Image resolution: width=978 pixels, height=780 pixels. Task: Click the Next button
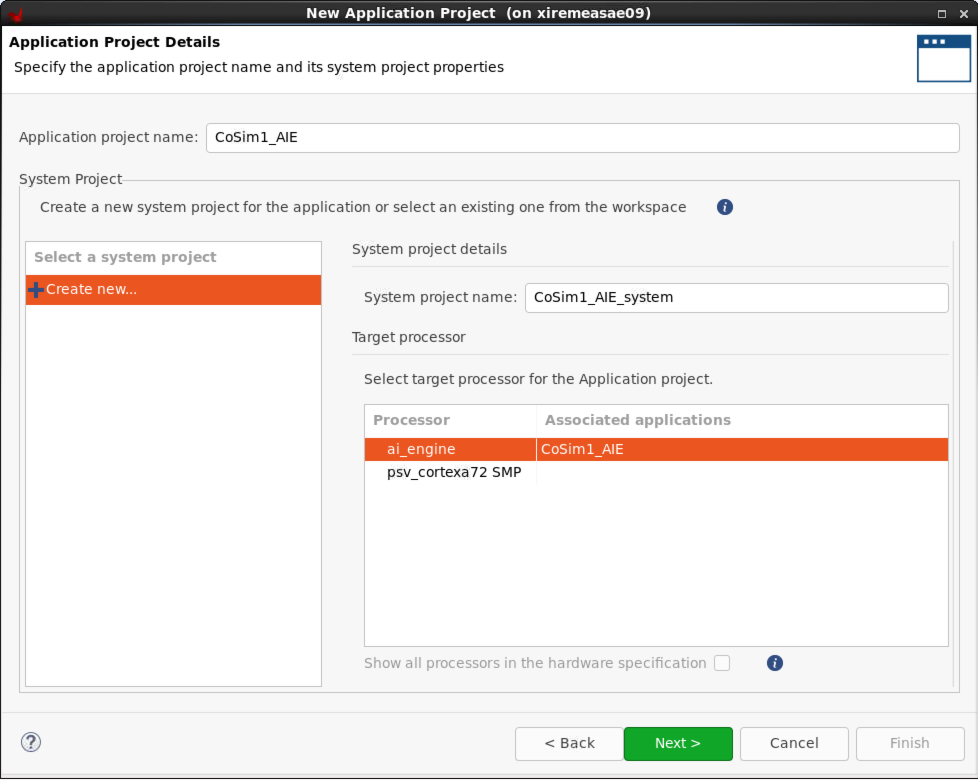[x=678, y=743]
